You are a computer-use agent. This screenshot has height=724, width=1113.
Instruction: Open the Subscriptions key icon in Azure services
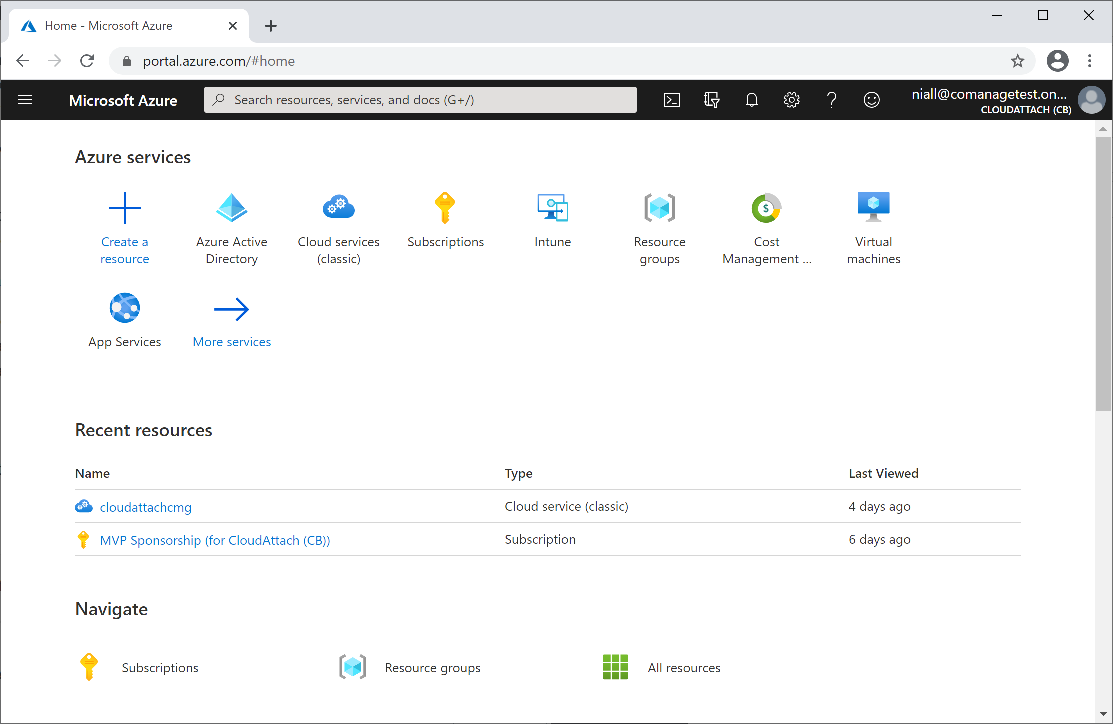pyautogui.click(x=445, y=208)
